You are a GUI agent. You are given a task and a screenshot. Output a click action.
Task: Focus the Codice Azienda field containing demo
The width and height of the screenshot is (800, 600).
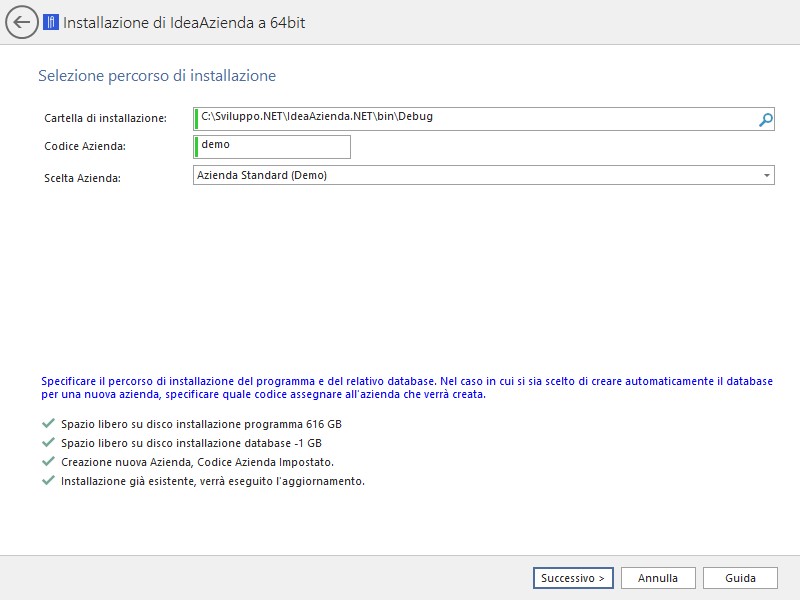(x=272, y=147)
